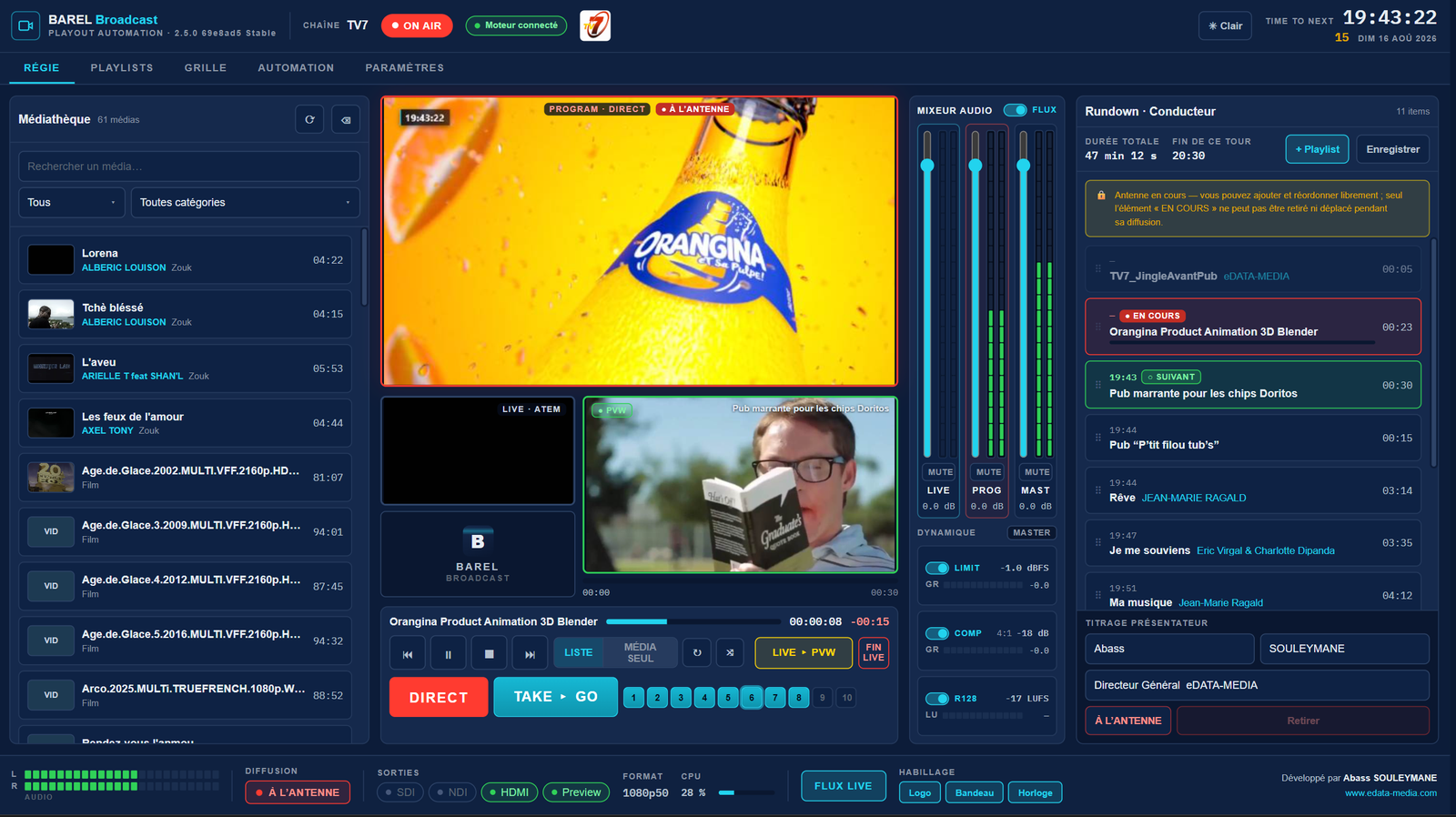Toggle the Preview output
Viewport: 1456px width, 817px height.
coord(576,792)
